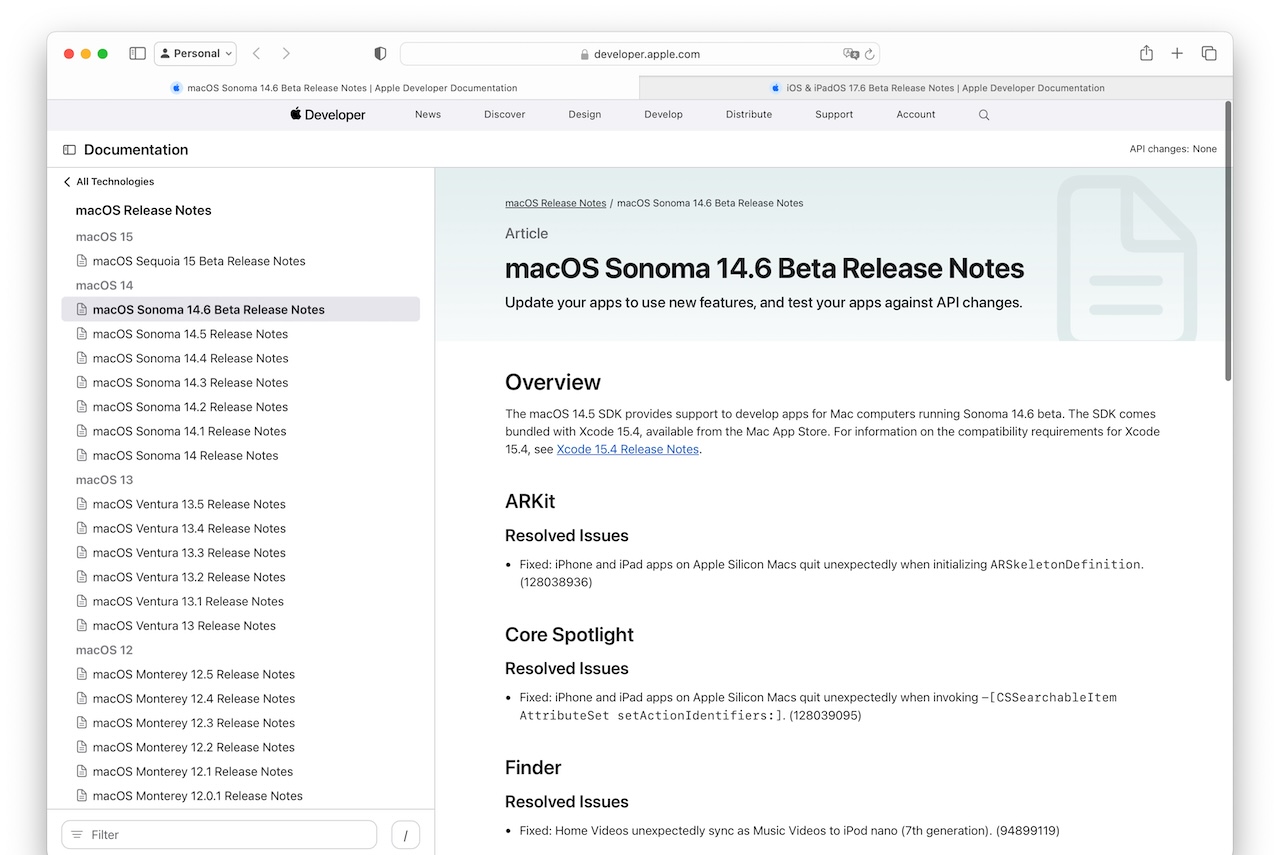This screenshot has height=855, width=1280.
Task: Open macOS Ventura 13.4 Release Notes
Action: (189, 529)
